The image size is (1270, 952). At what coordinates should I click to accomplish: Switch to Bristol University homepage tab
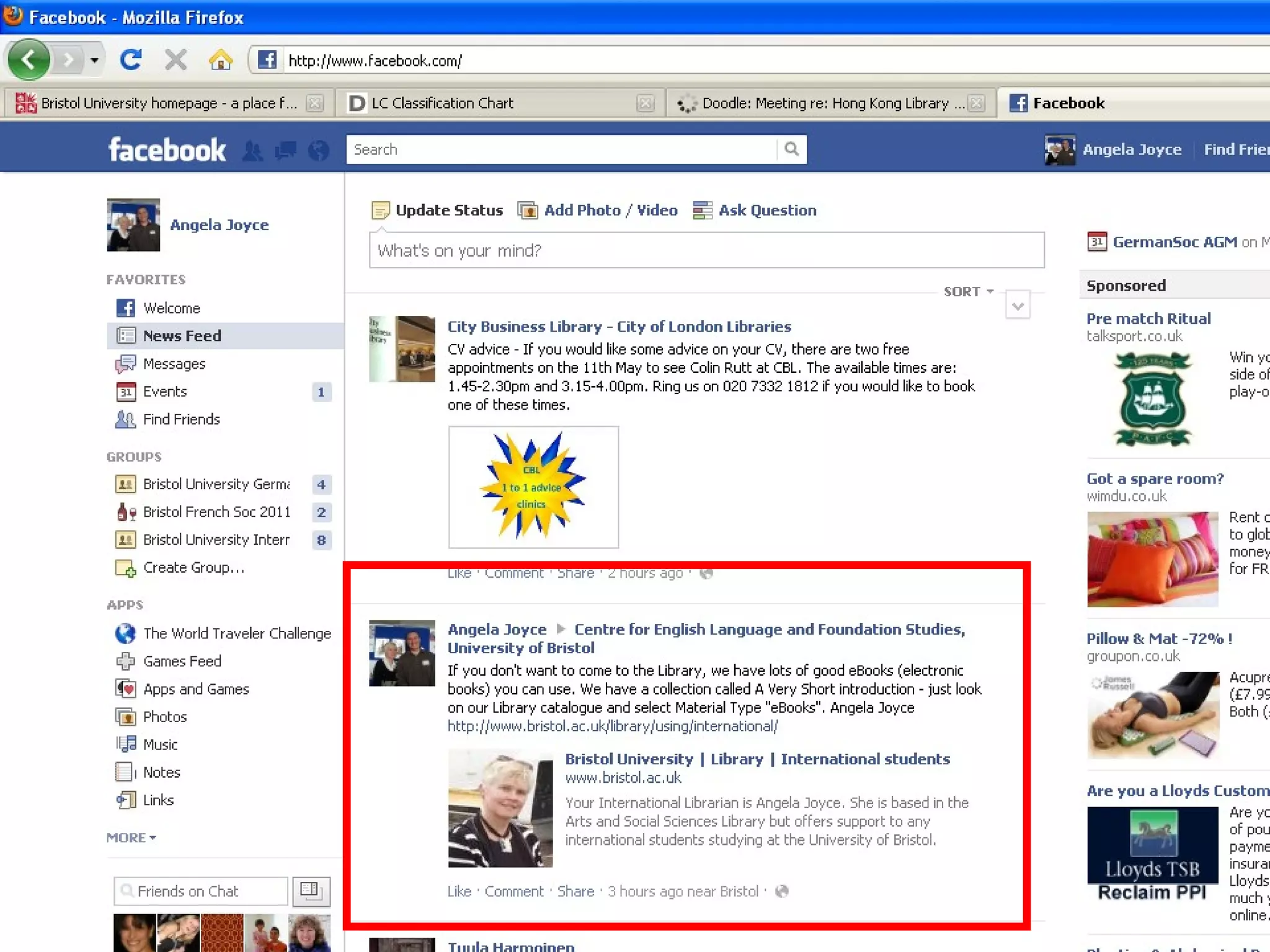169,103
